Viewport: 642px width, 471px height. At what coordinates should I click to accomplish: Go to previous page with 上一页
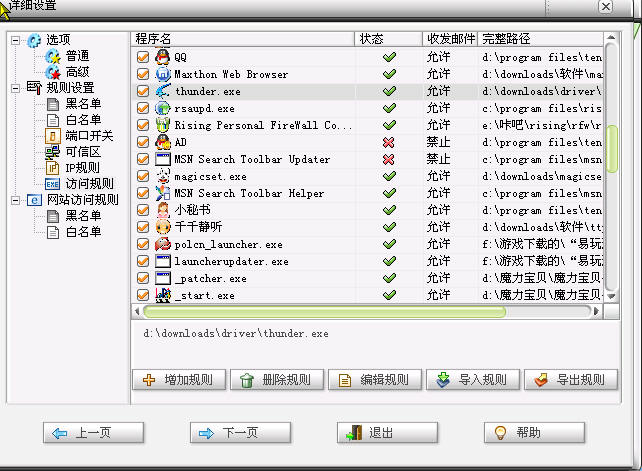93,433
